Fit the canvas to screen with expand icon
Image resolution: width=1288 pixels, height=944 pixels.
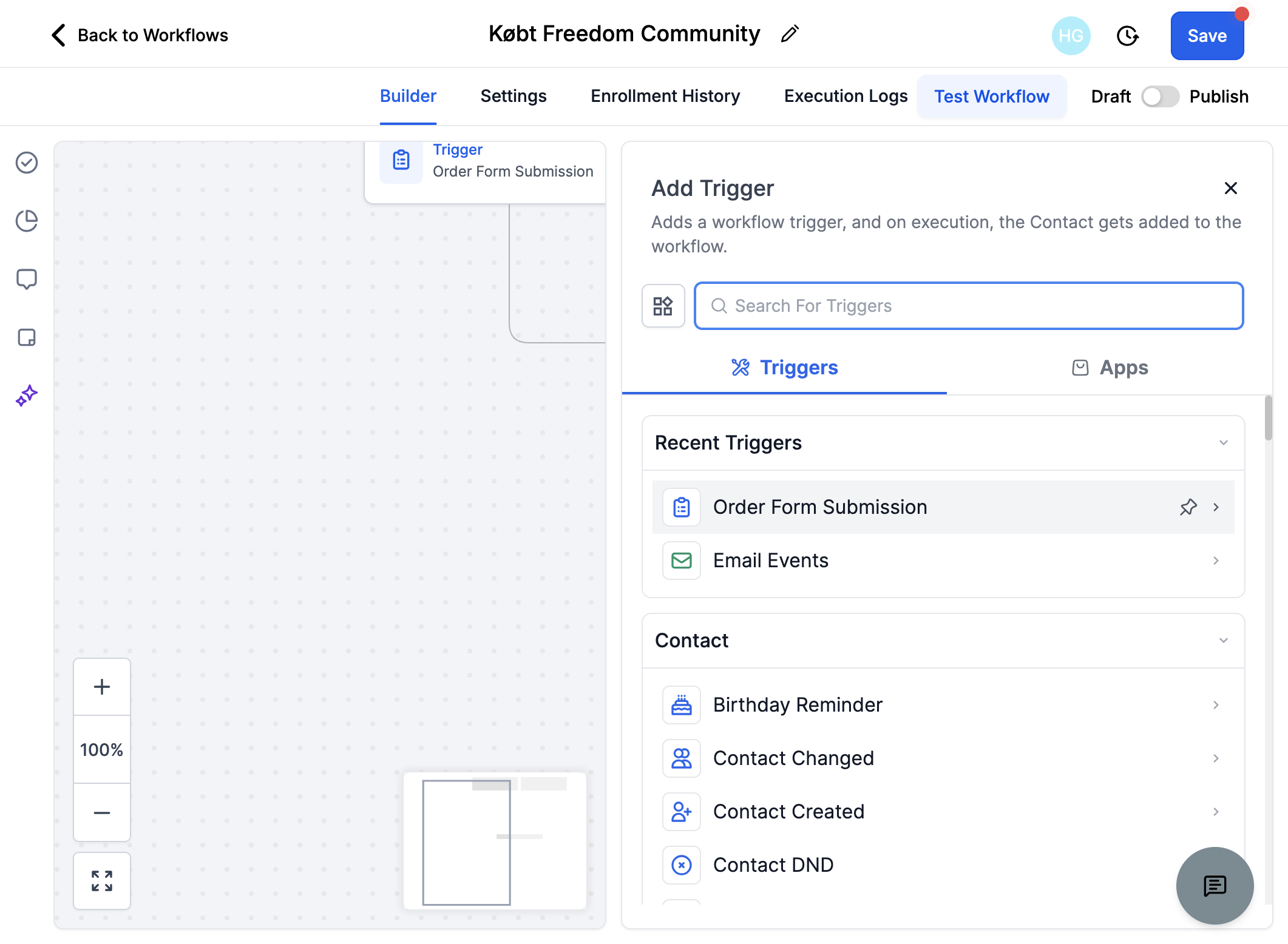coord(102,881)
